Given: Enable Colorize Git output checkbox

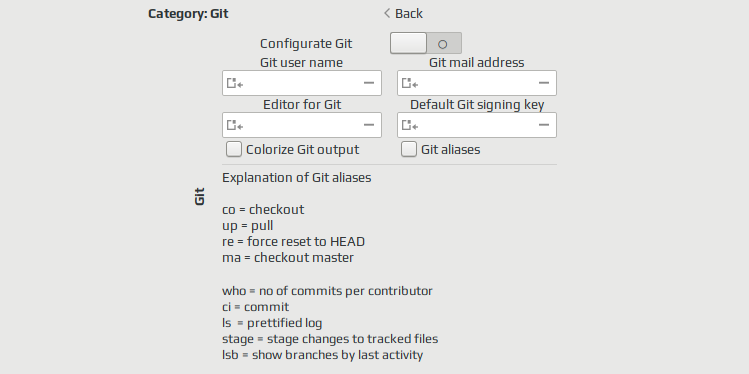Looking at the screenshot, I should point(234,150).
